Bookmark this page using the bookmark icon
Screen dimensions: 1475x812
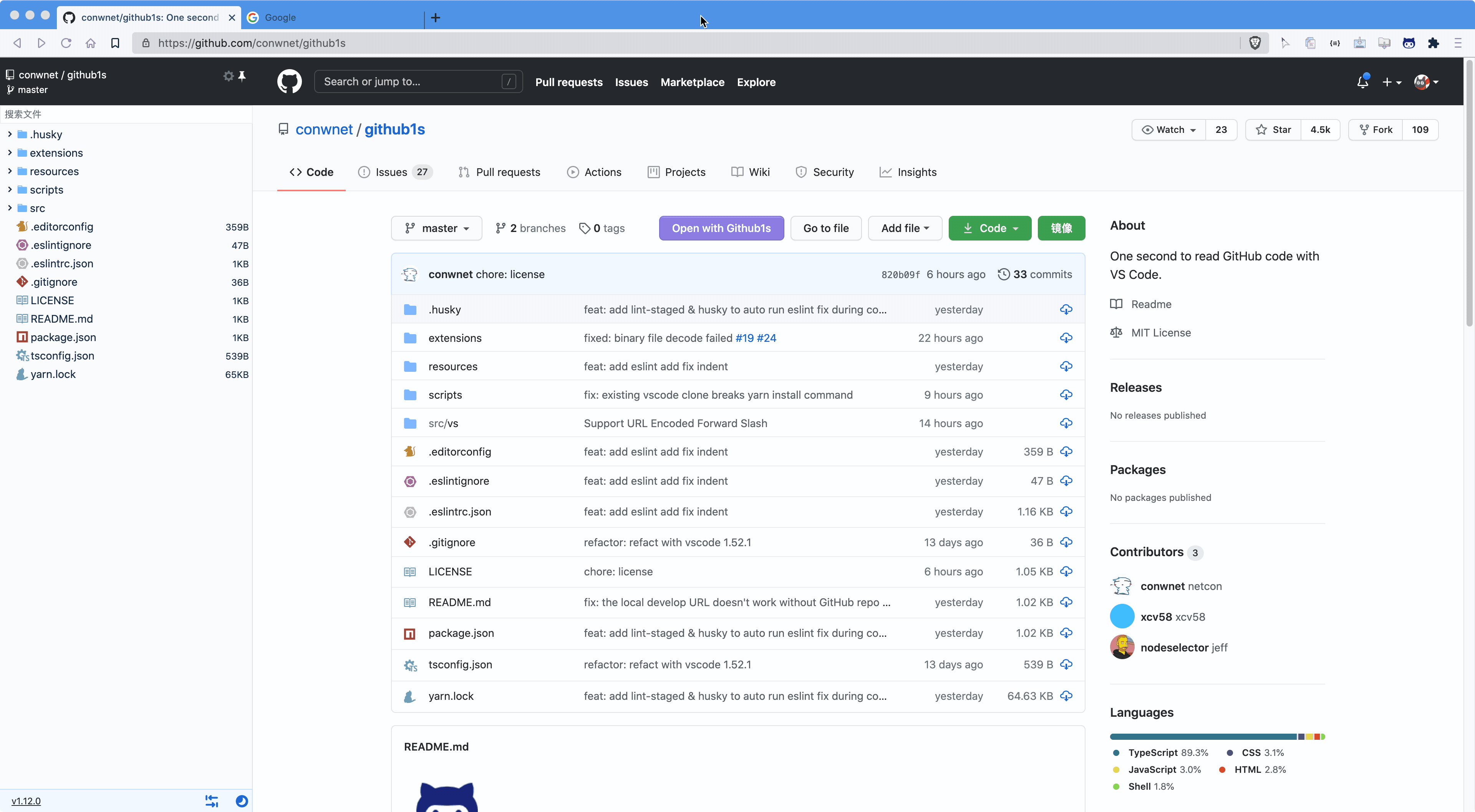(115, 43)
